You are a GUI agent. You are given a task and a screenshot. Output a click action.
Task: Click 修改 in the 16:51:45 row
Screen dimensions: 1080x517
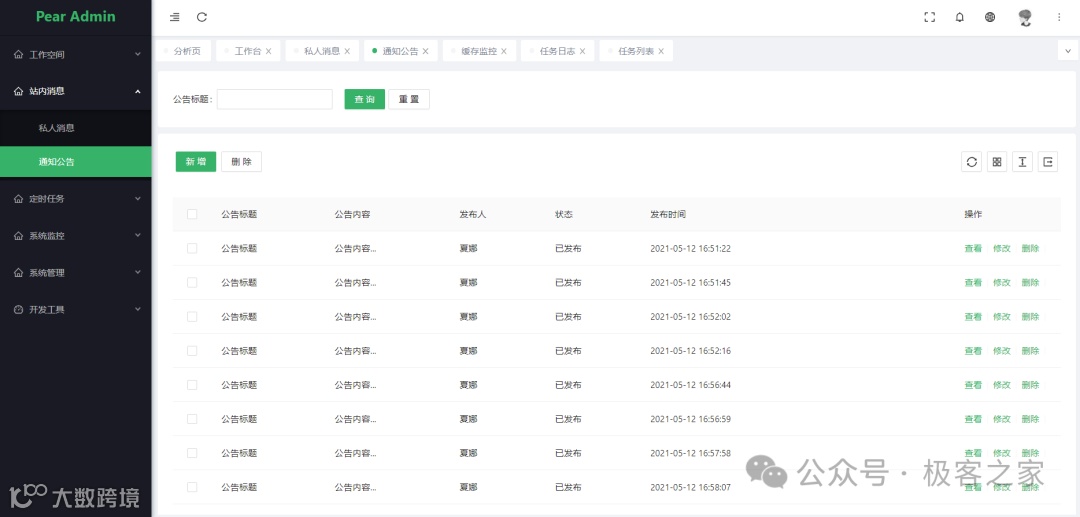(x=1001, y=282)
